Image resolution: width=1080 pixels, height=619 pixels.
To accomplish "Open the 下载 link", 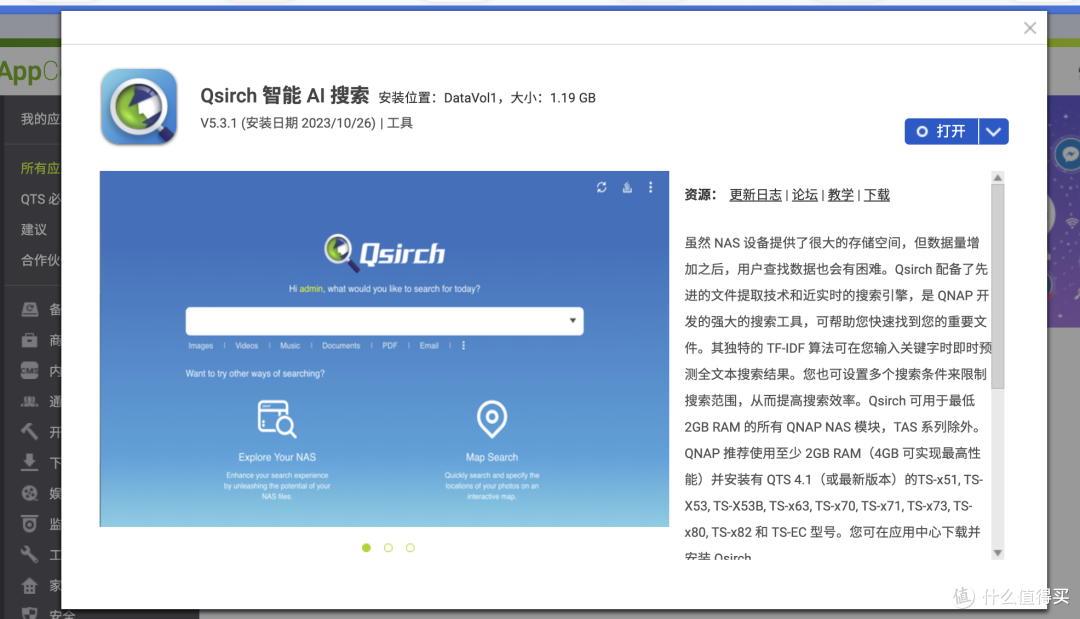I will click(877, 195).
